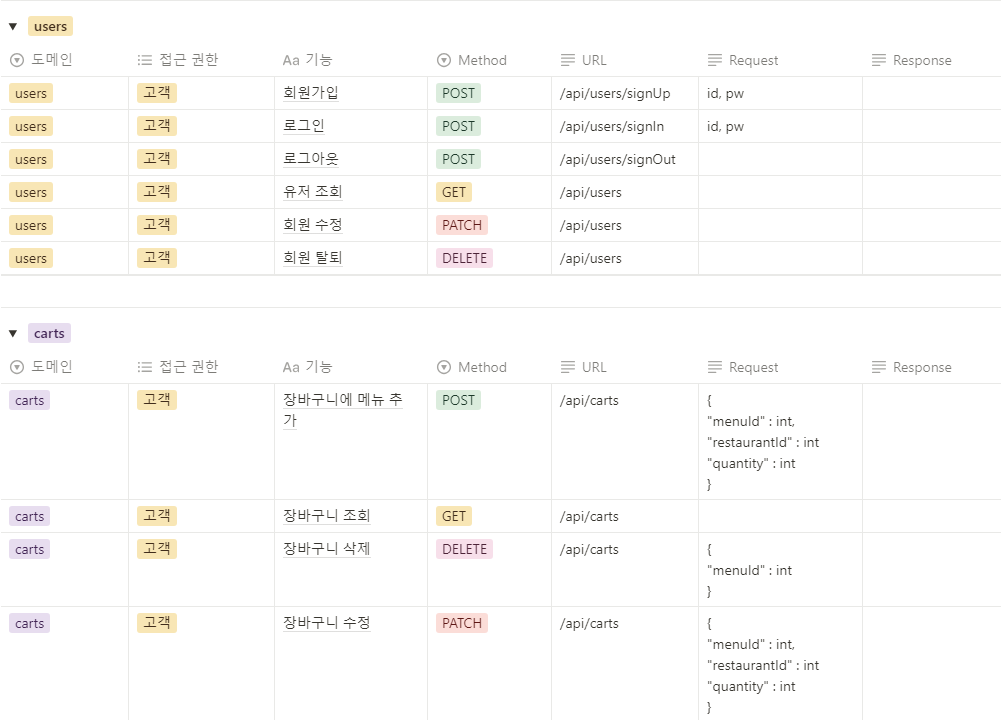Open the 로그아웃 page link
1001x720 pixels.
(310, 159)
